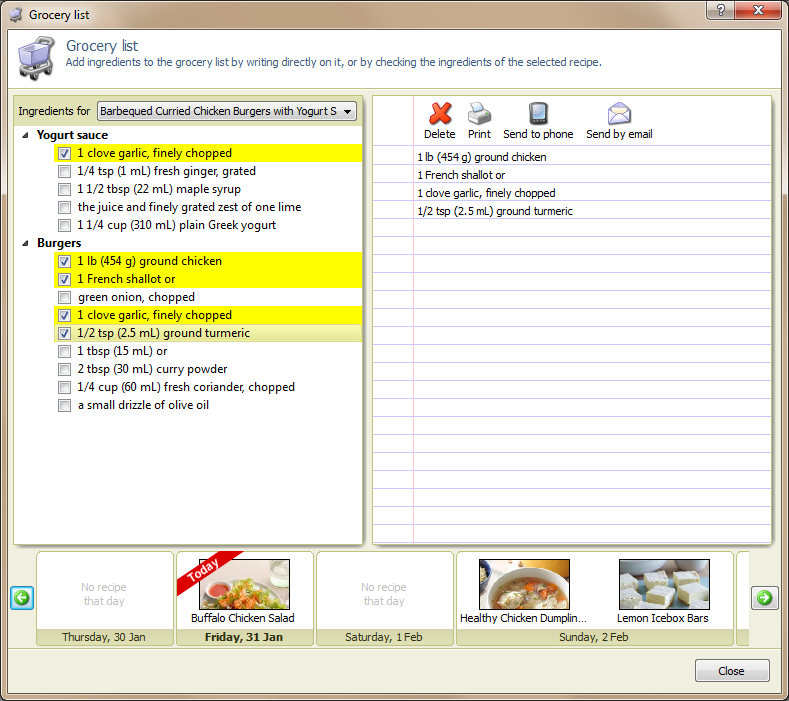Viewport: 789px width, 701px height.
Task: Click the Sunday, 2 Feb date label
Action: click(x=594, y=637)
